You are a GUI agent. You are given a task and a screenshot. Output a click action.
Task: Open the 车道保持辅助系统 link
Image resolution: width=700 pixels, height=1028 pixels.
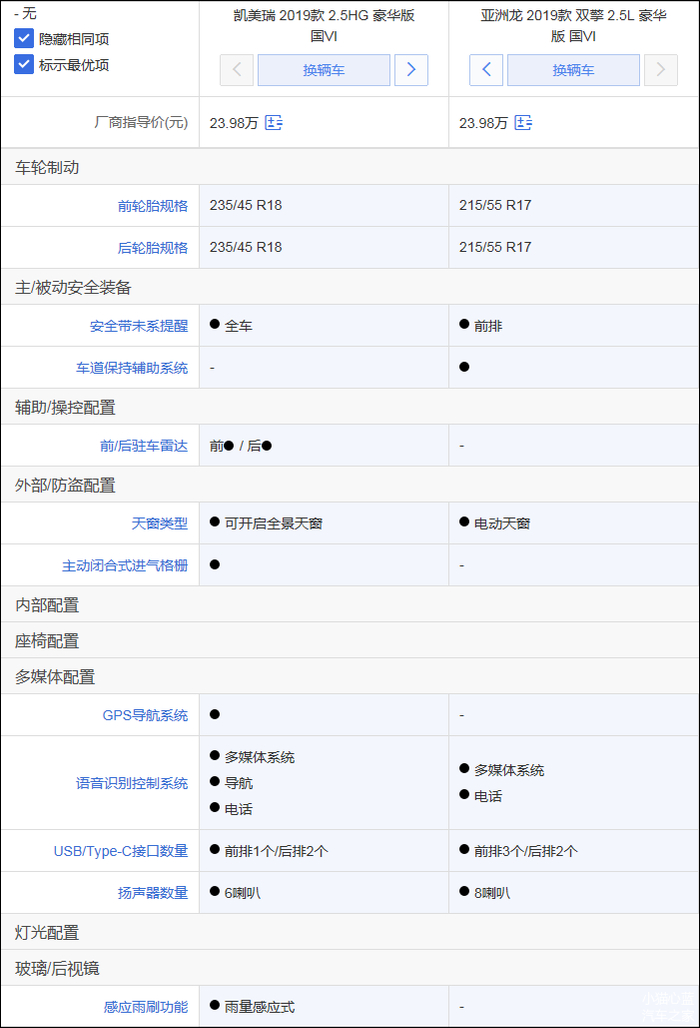[132, 368]
